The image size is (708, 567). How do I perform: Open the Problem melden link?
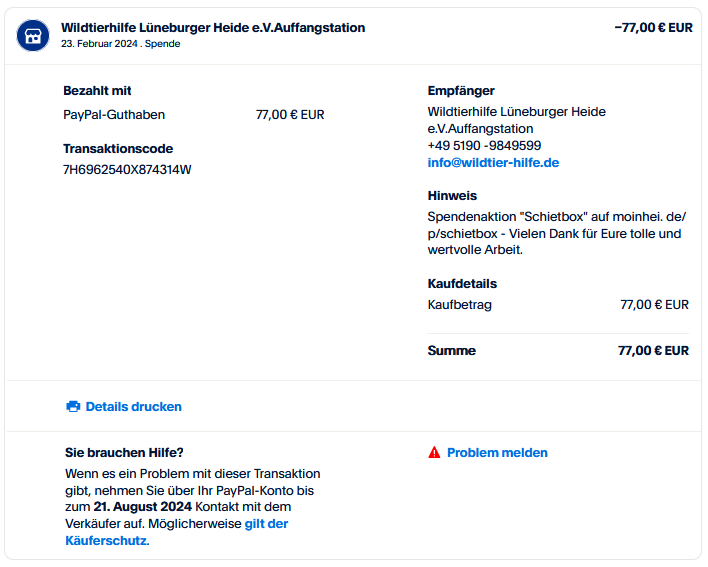tap(497, 452)
